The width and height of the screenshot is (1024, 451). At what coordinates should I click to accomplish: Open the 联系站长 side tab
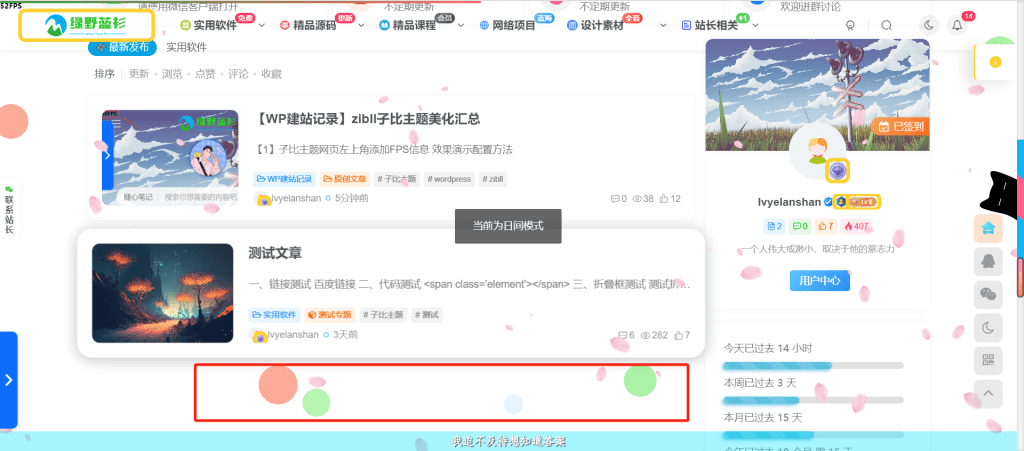point(9,210)
